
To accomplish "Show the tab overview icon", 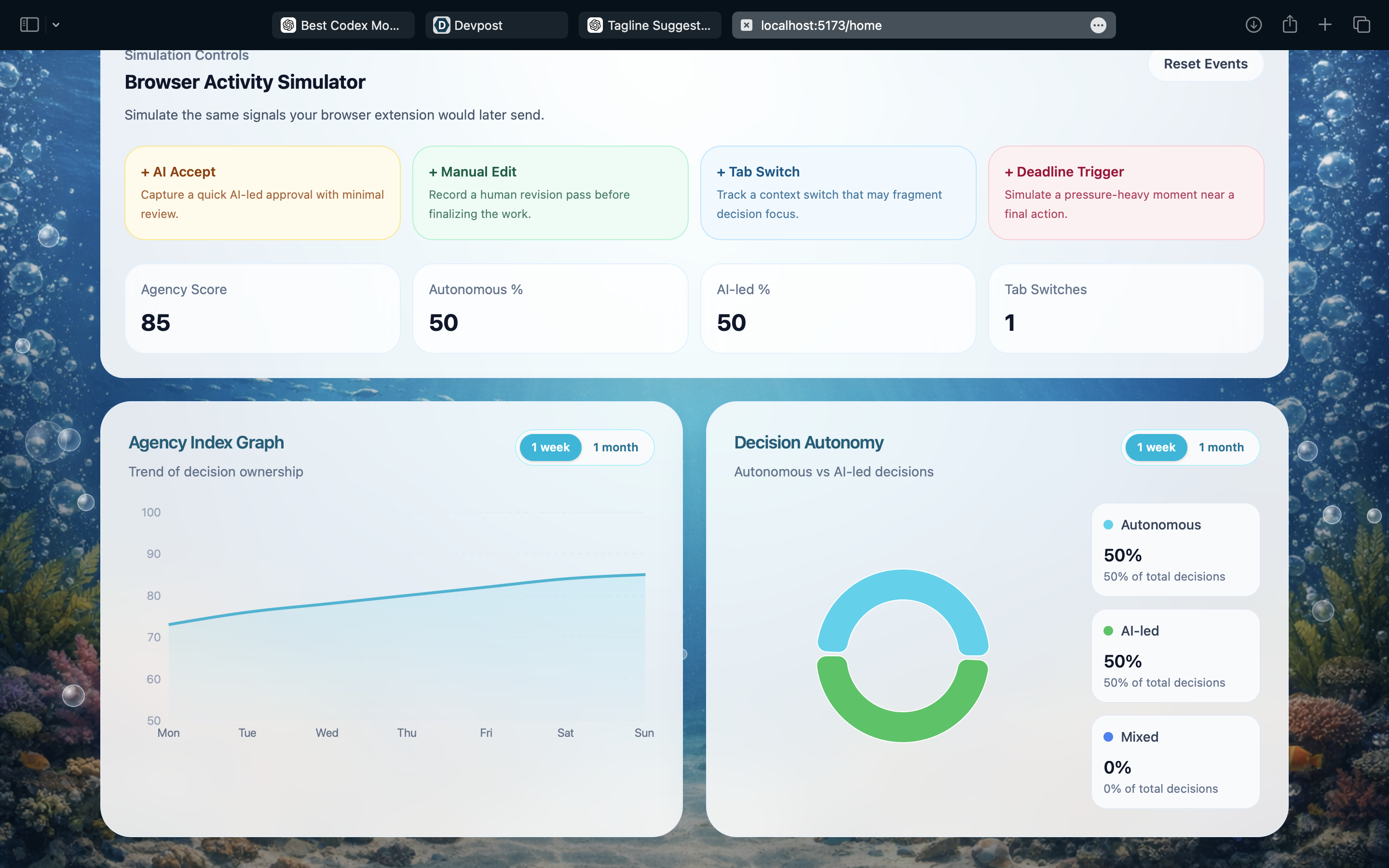I will click(1362, 25).
